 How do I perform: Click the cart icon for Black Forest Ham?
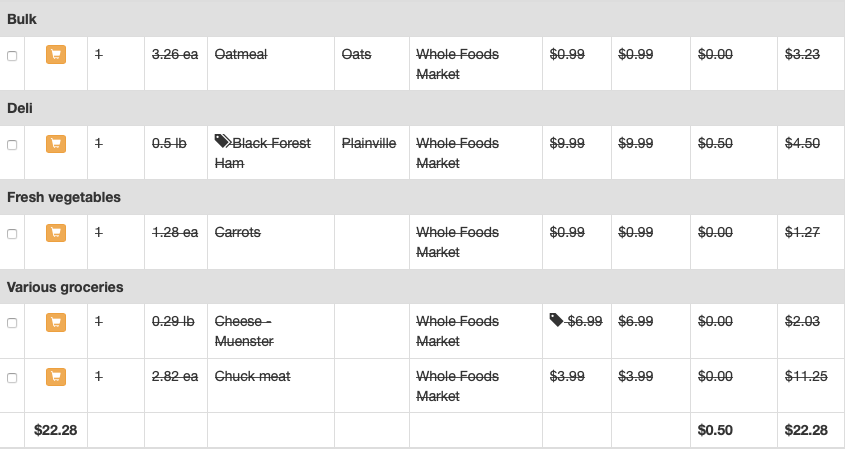click(56, 144)
